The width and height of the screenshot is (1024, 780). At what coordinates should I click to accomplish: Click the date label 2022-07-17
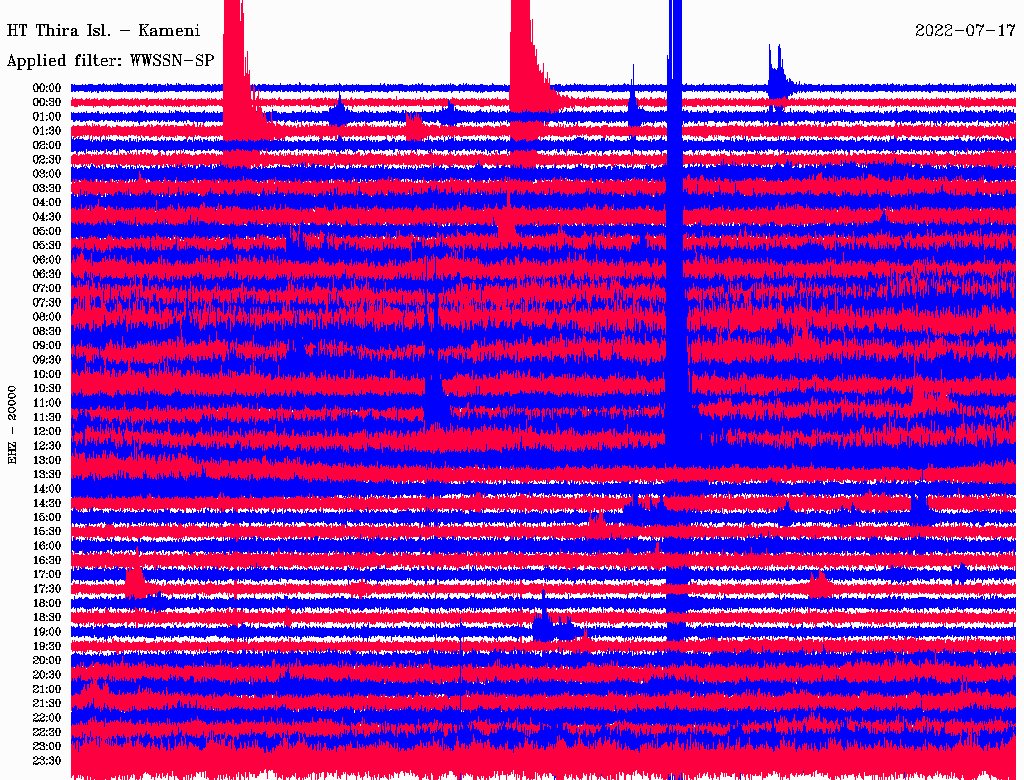point(965,30)
